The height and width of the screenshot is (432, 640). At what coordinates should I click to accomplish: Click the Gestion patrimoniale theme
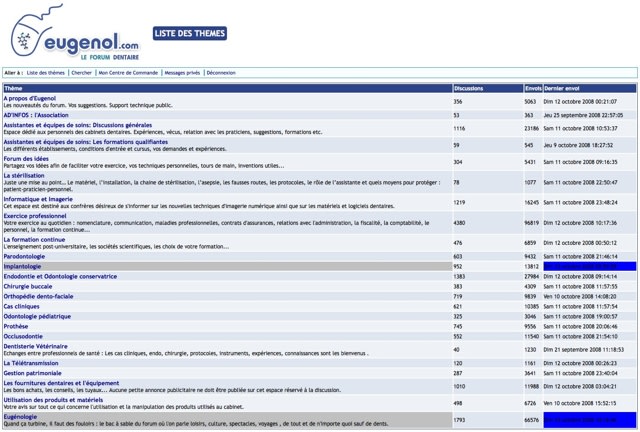click(32, 372)
